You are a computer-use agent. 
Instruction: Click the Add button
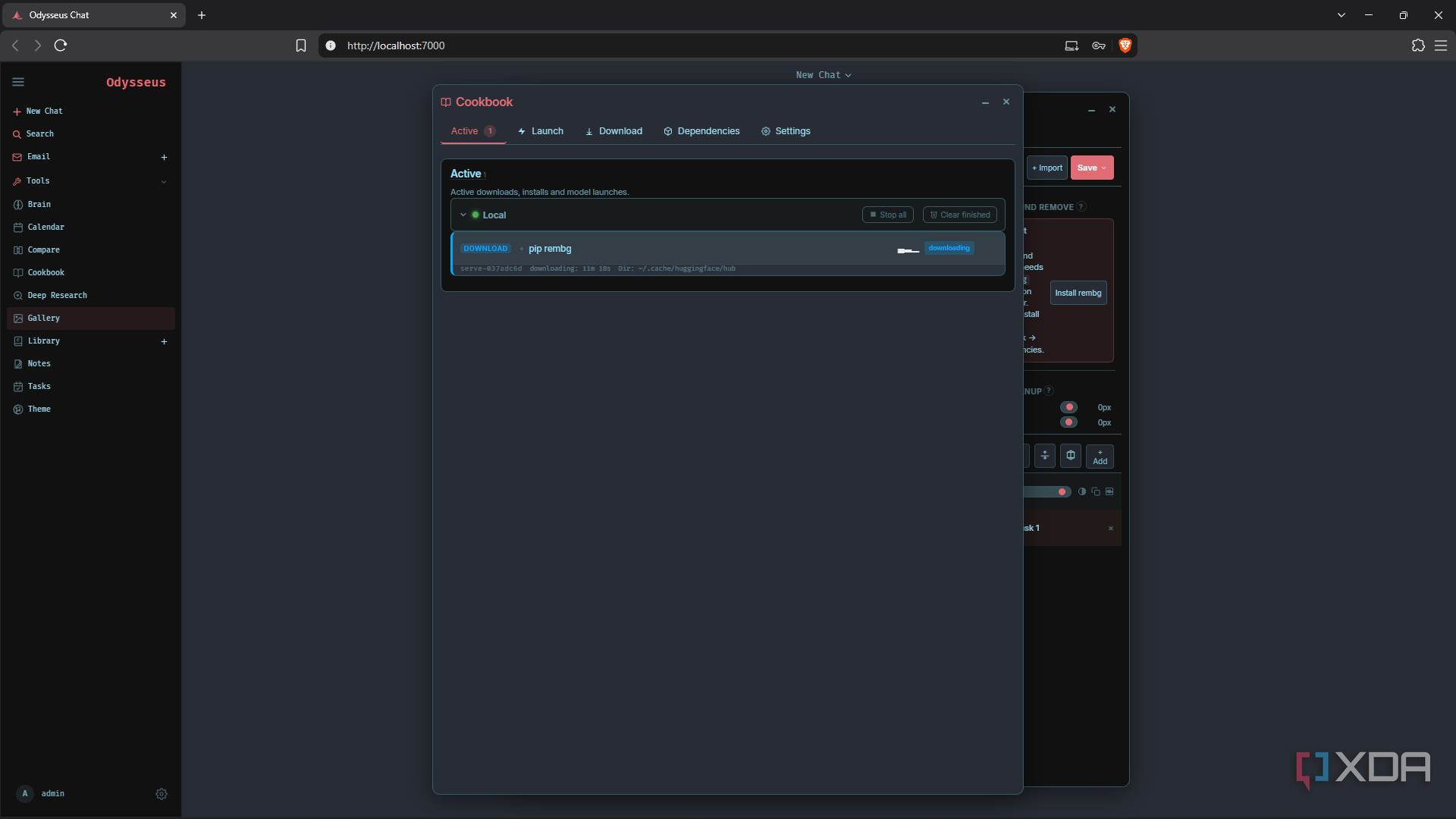[1100, 457]
